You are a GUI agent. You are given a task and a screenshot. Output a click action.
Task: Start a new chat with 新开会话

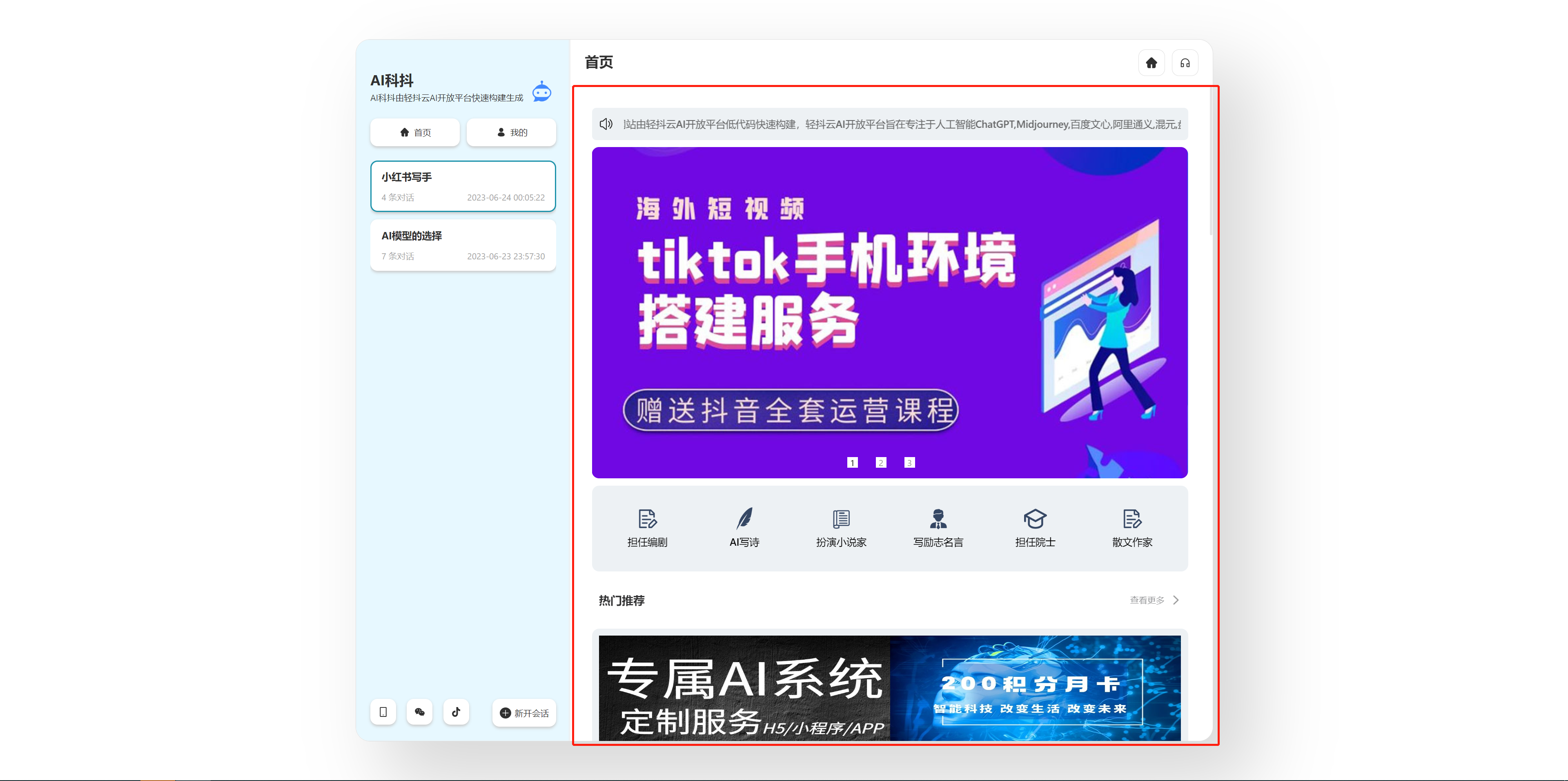(524, 713)
